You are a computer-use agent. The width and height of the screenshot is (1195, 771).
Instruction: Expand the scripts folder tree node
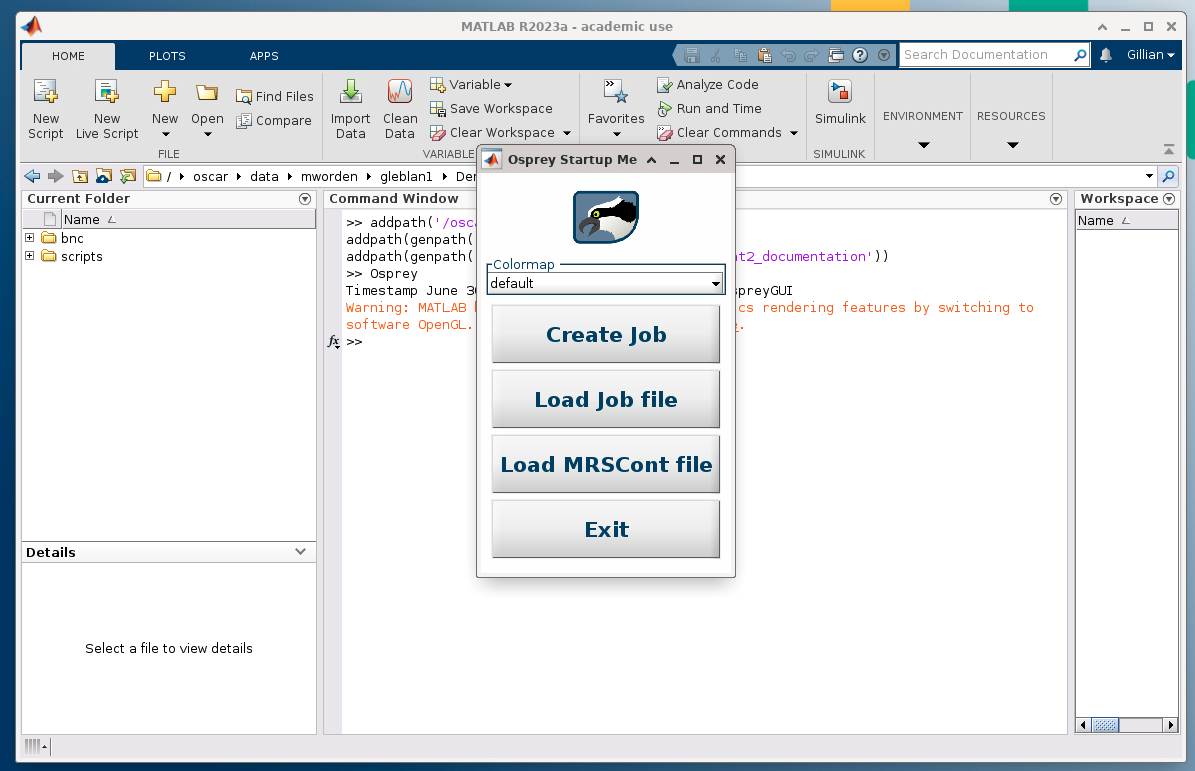point(30,256)
